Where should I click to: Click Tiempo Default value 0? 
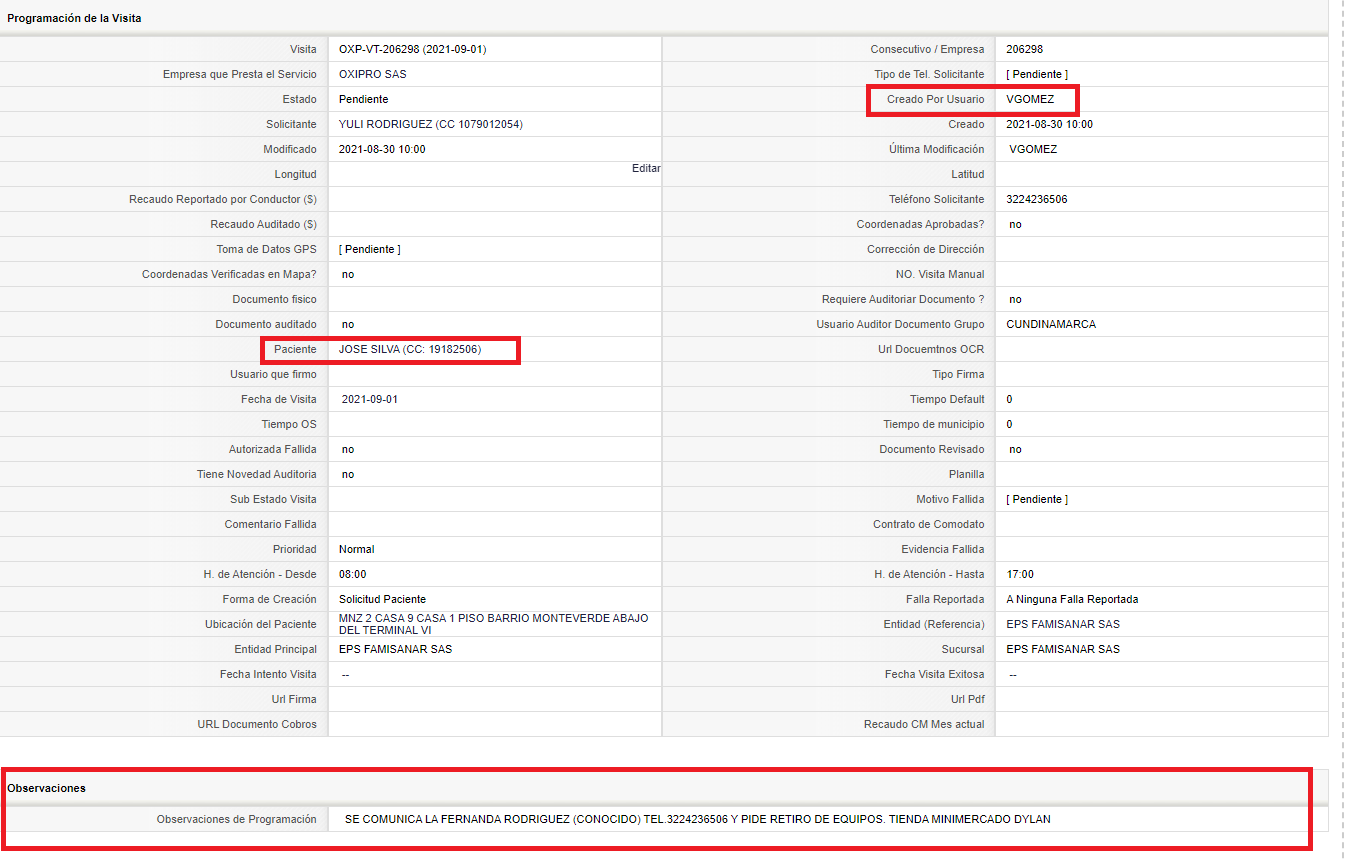(x=1009, y=399)
